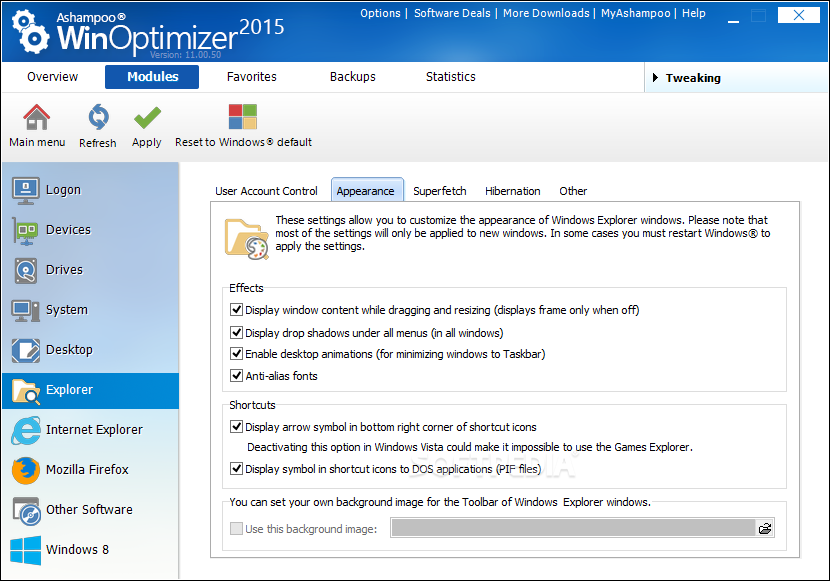830x581 pixels.
Task: Toggle display window content while dragging checkbox
Action: pyautogui.click(x=236, y=310)
